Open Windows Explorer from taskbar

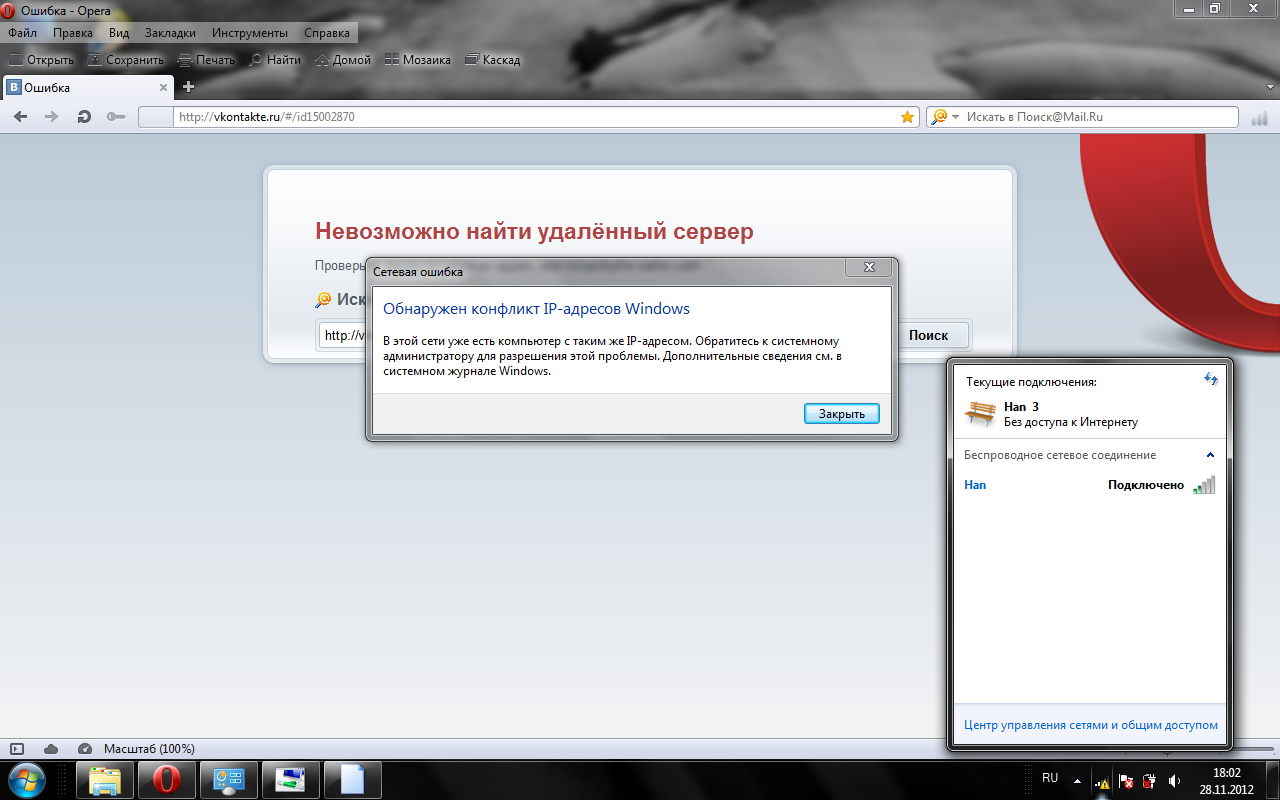pyautogui.click(x=105, y=779)
